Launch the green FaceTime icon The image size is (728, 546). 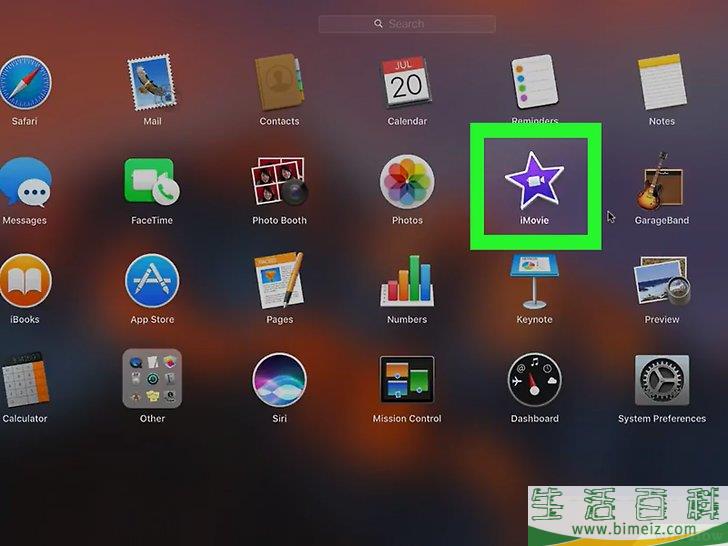coord(152,182)
